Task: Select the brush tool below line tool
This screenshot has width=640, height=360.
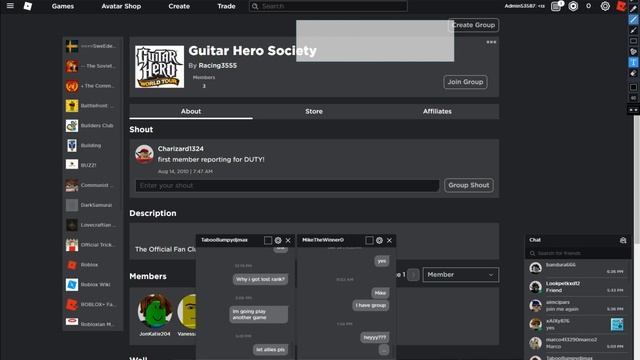Action: tap(633, 30)
